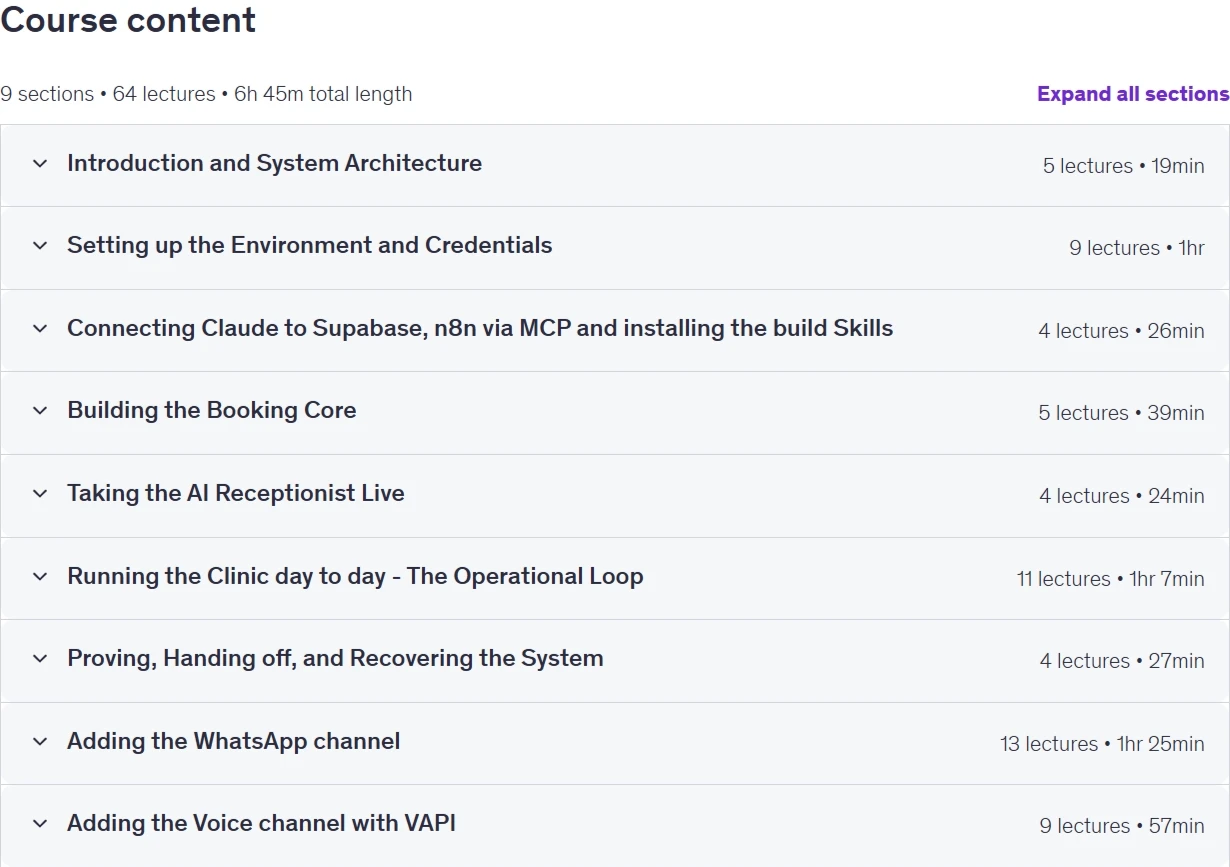Click 9 lectures • 57min label
This screenshot has width=1230, height=867.
coord(1121,826)
